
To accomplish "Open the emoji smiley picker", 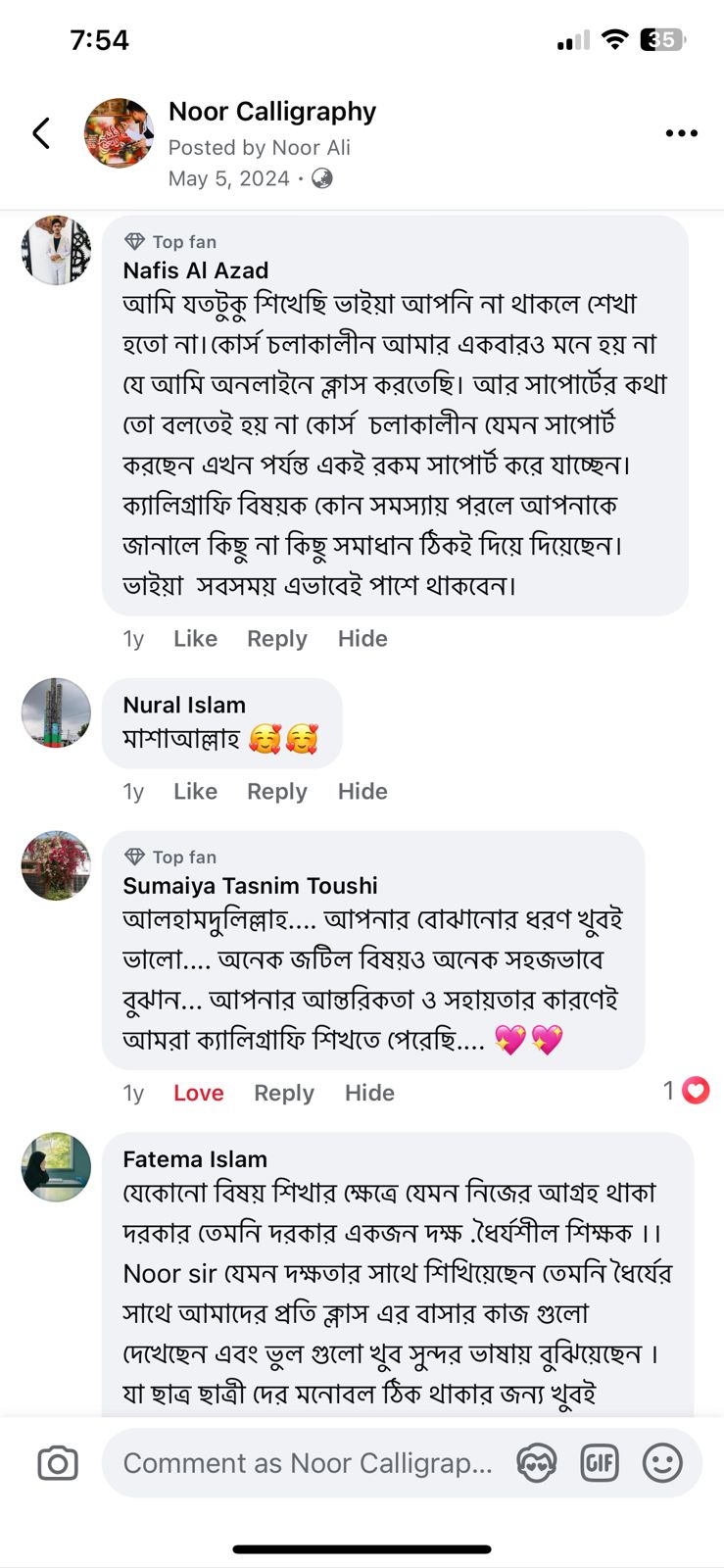I will pyautogui.click(x=662, y=1463).
